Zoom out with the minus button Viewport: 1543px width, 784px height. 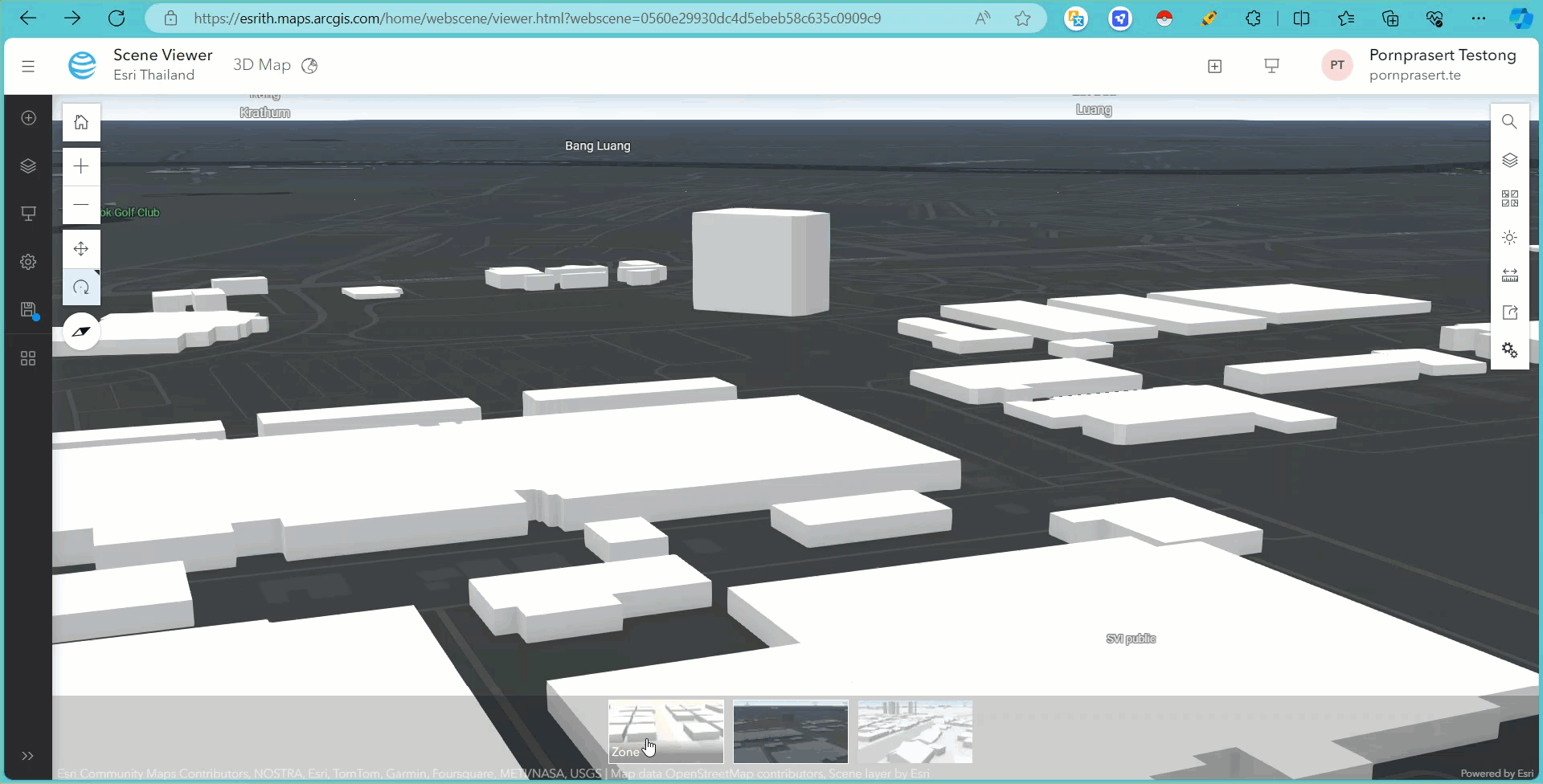[81, 205]
